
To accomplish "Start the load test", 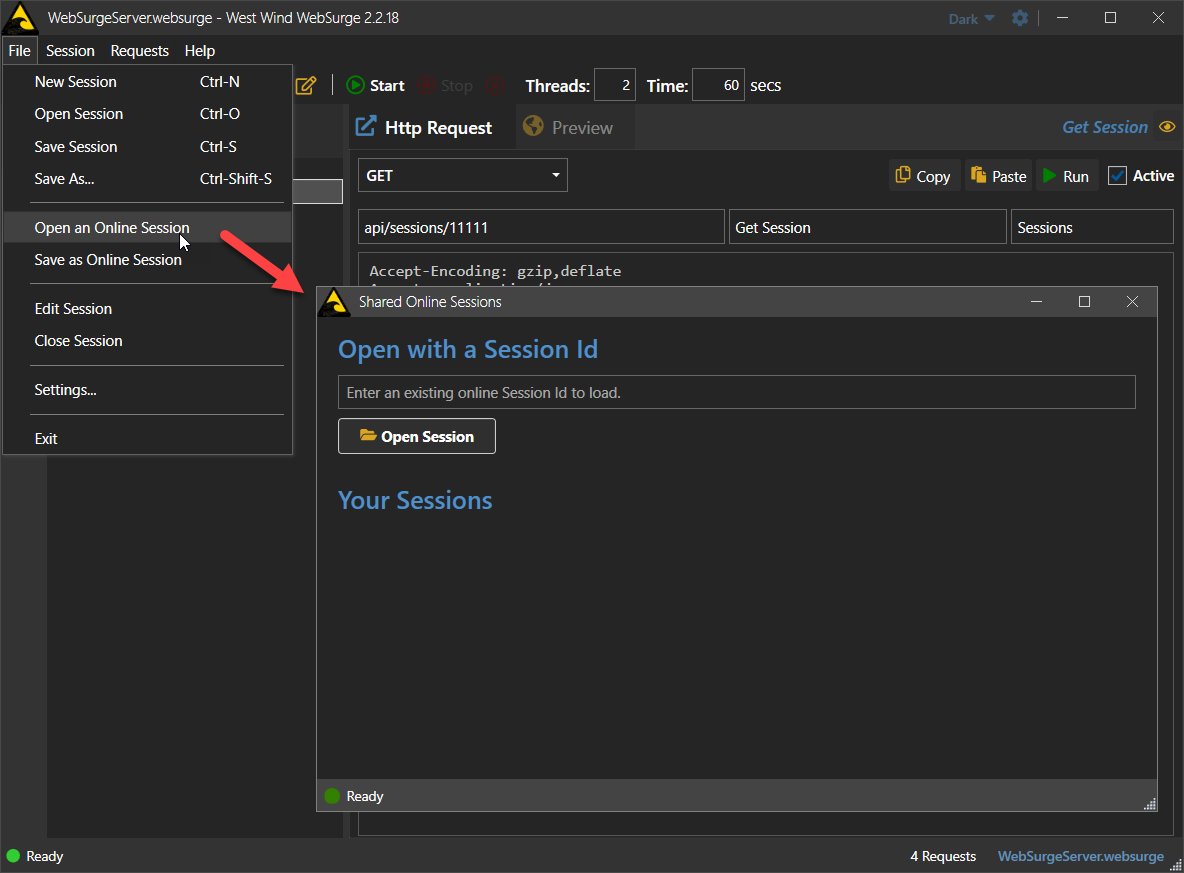I will point(375,85).
